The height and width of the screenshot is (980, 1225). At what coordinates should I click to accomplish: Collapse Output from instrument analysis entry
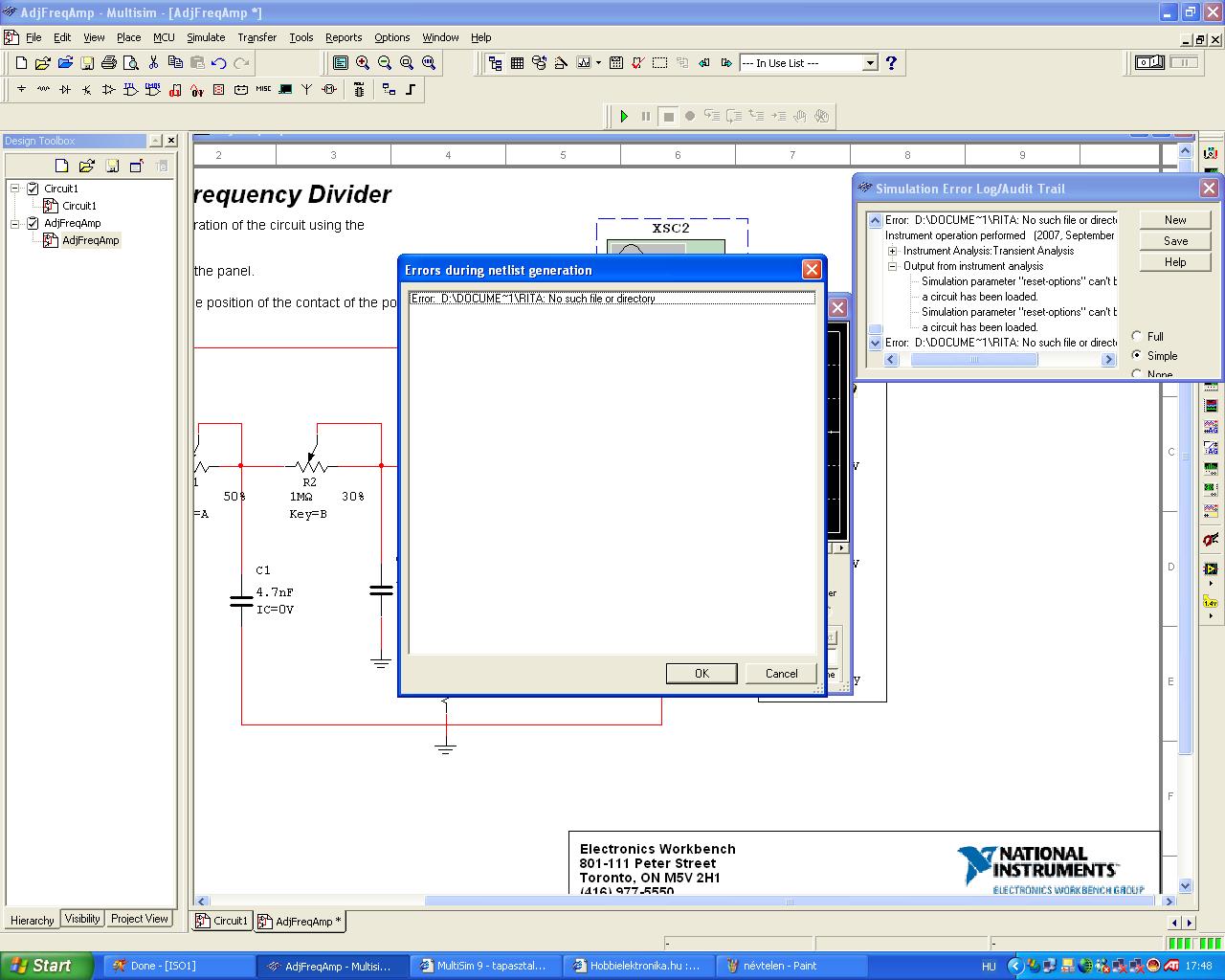coord(892,266)
